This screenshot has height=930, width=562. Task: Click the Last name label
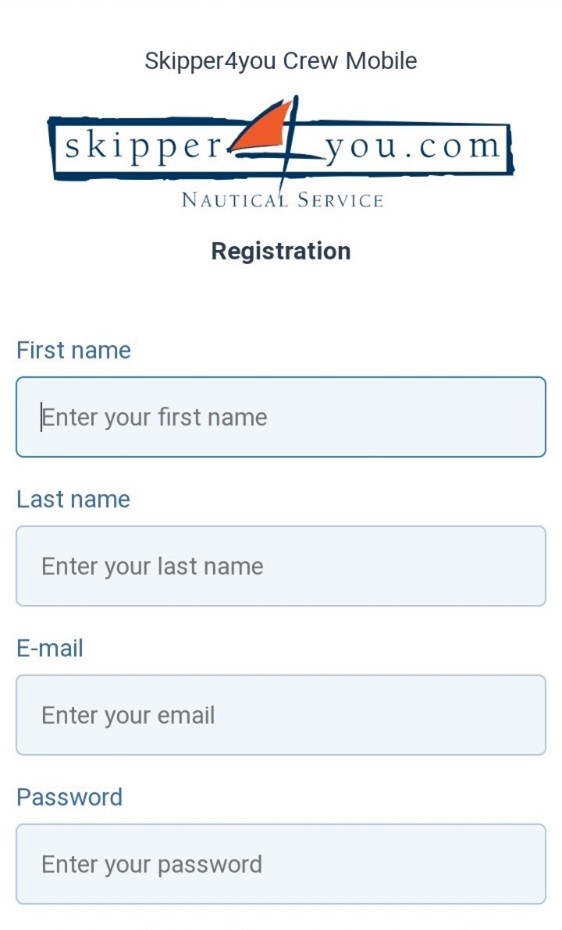74,499
